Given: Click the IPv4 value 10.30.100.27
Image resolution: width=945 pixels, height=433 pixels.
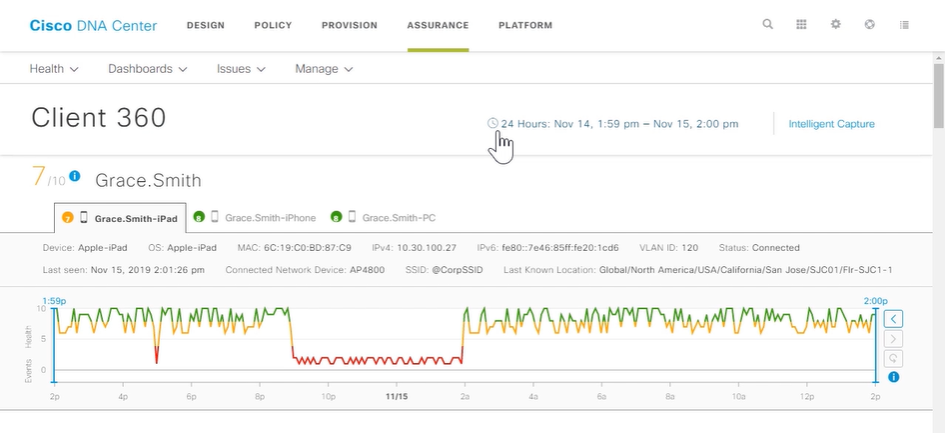Looking at the screenshot, I should [426, 248].
